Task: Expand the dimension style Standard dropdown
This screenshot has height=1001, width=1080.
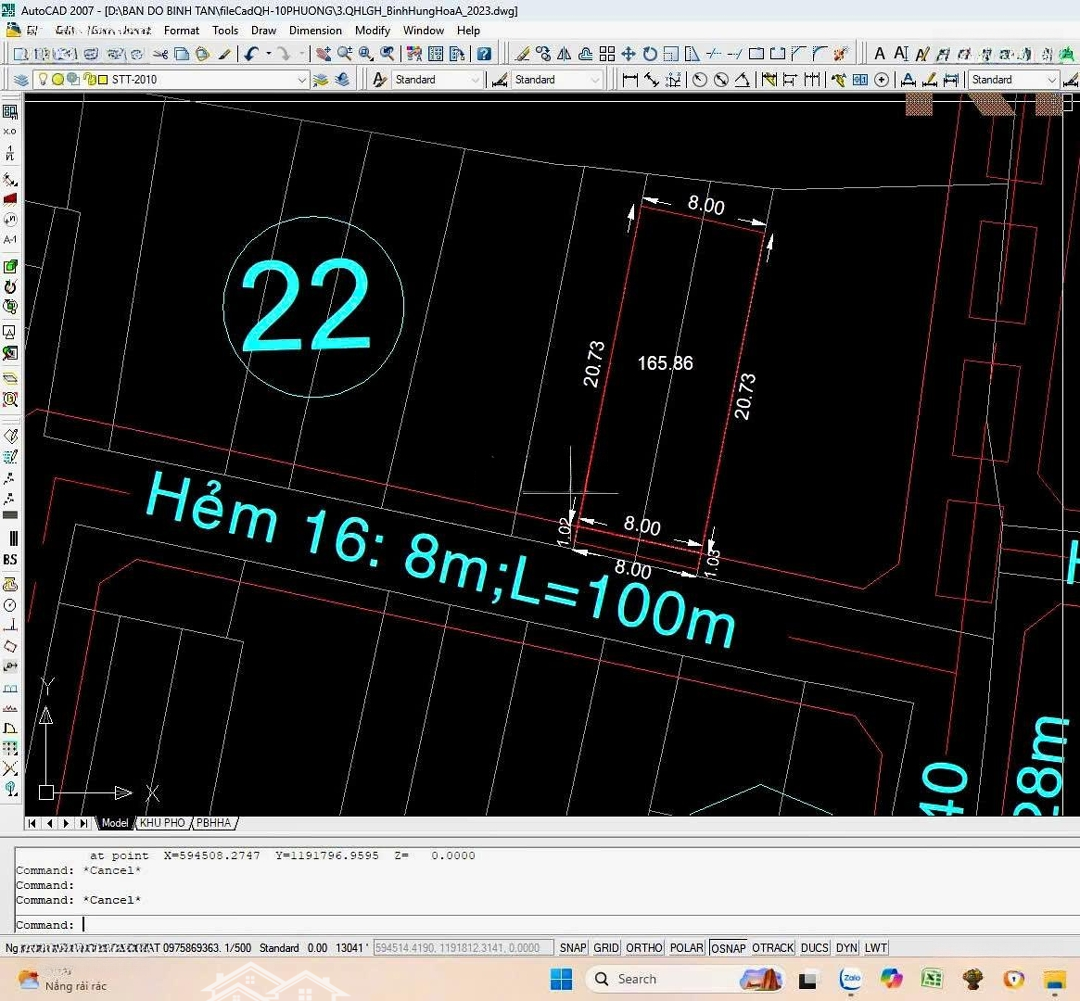Action: 596,80
